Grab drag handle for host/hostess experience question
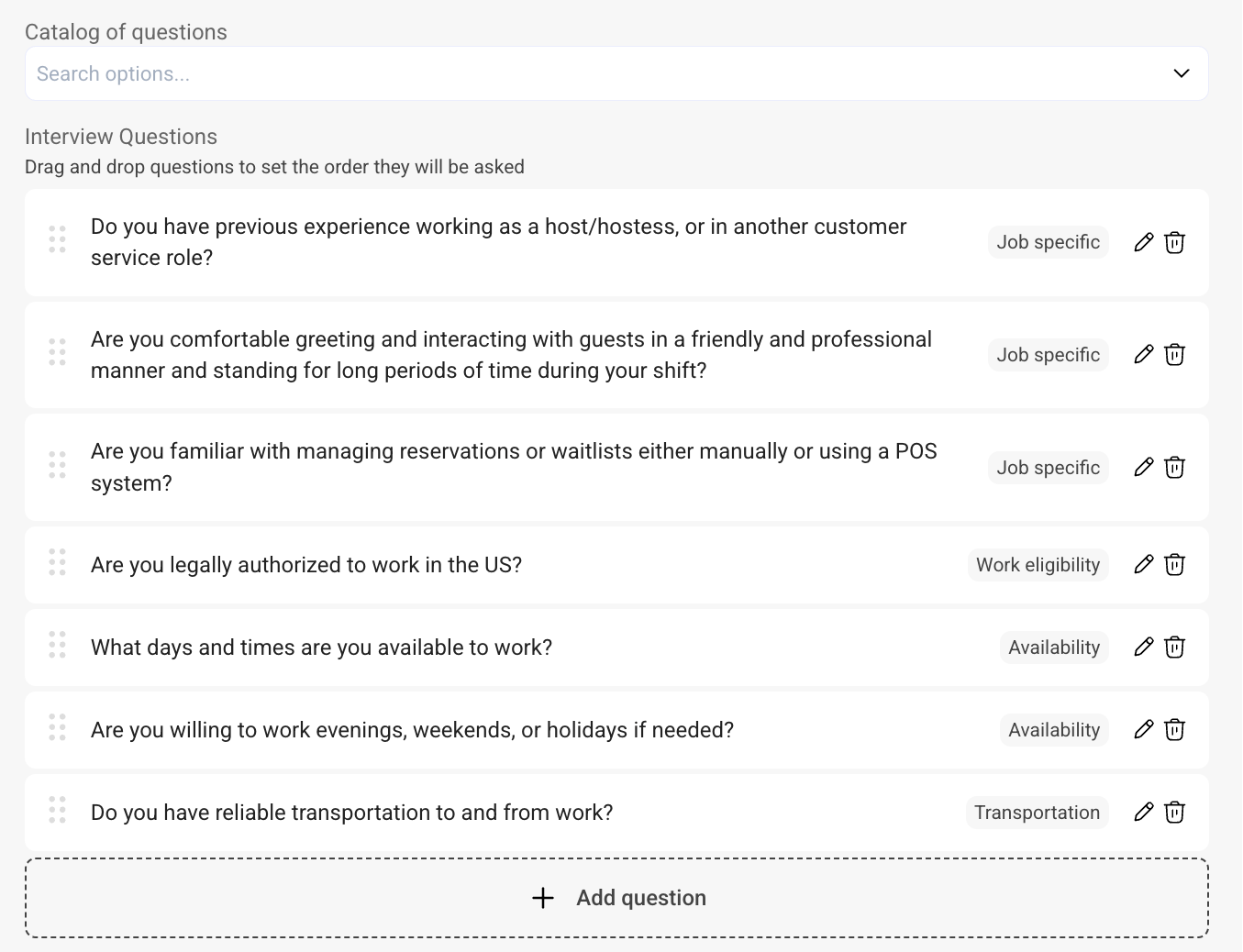Image resolution: width=1243 pixels, height=952 pixels. (57, 239)
